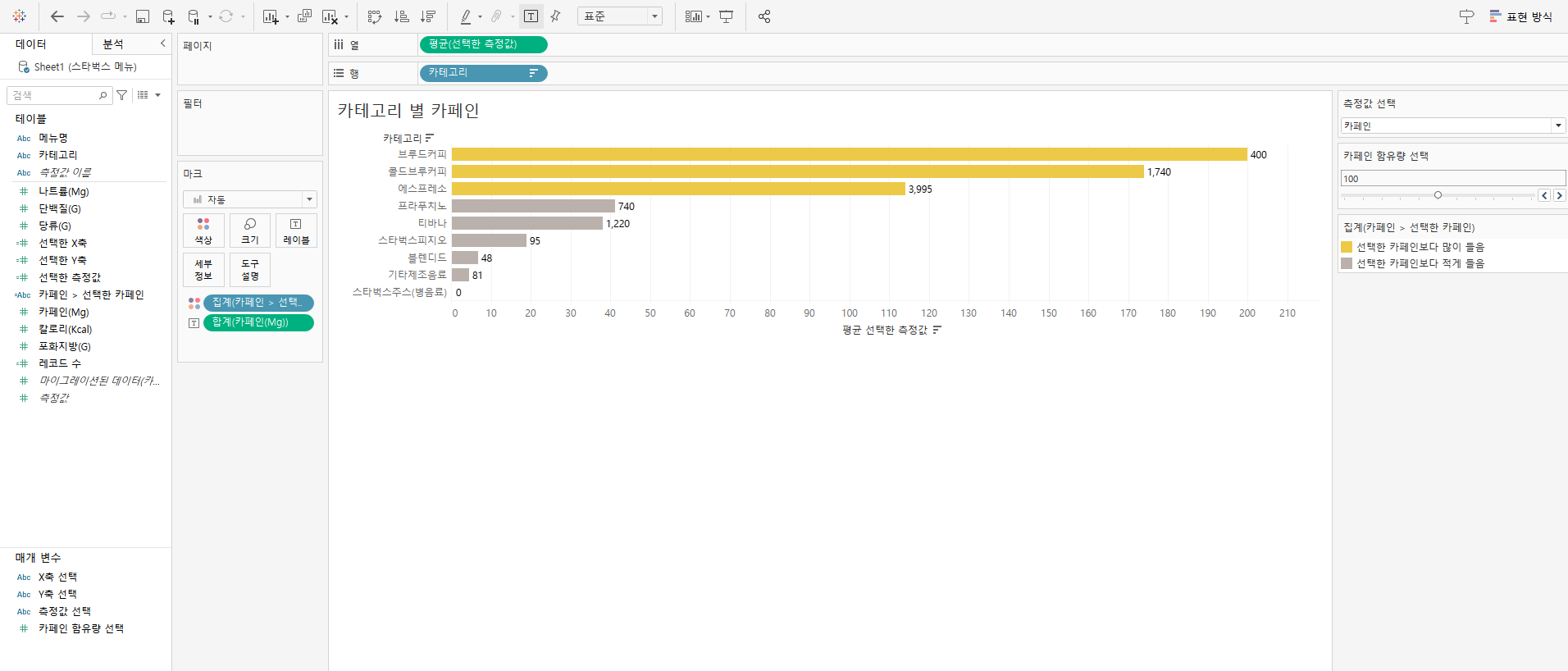Click the sort icon beside 카테고리 header
Screen dimensions: 1568x671
click(430, 138)
